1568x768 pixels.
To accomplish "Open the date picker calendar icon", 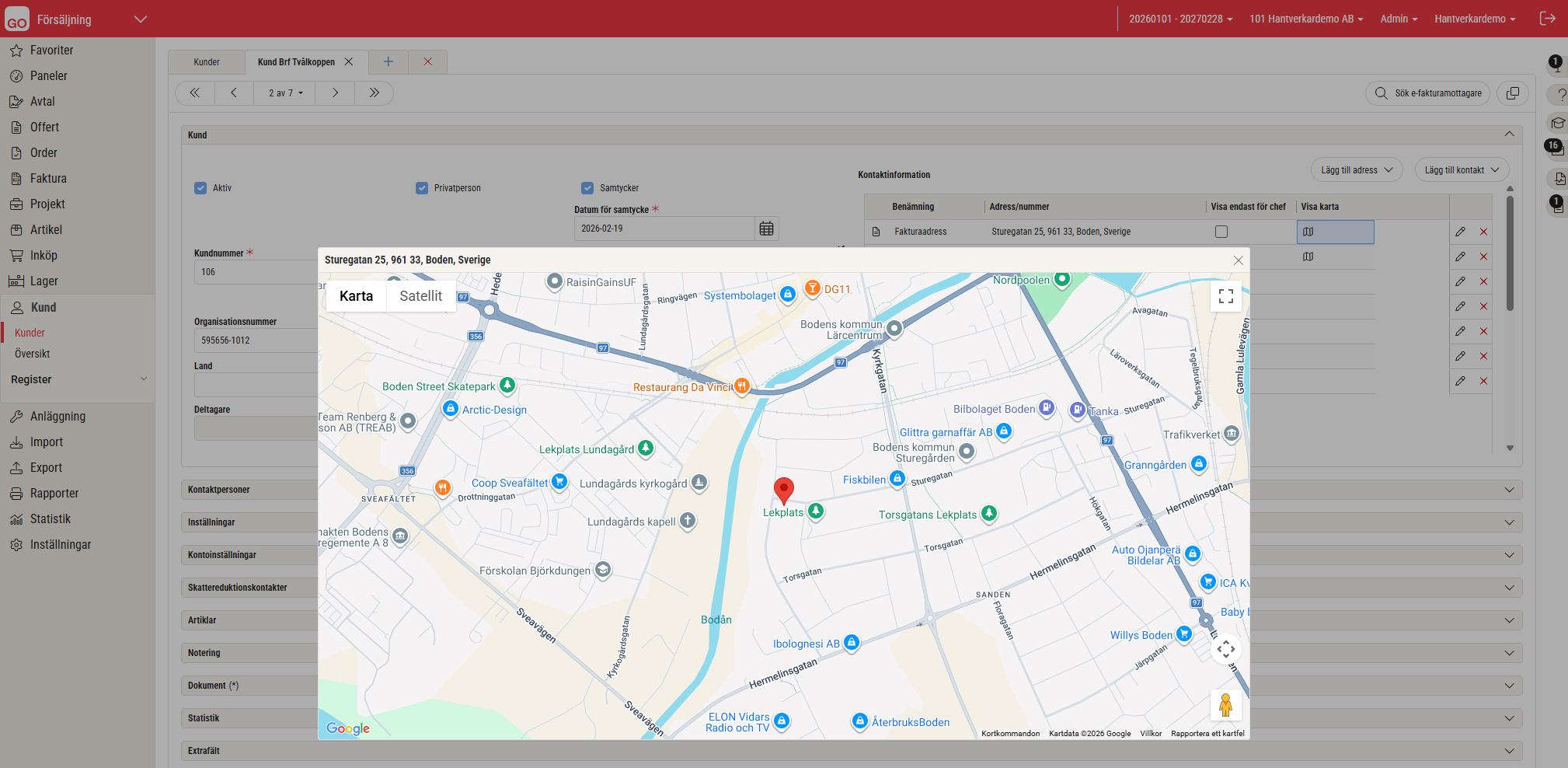I will (767, 229).
